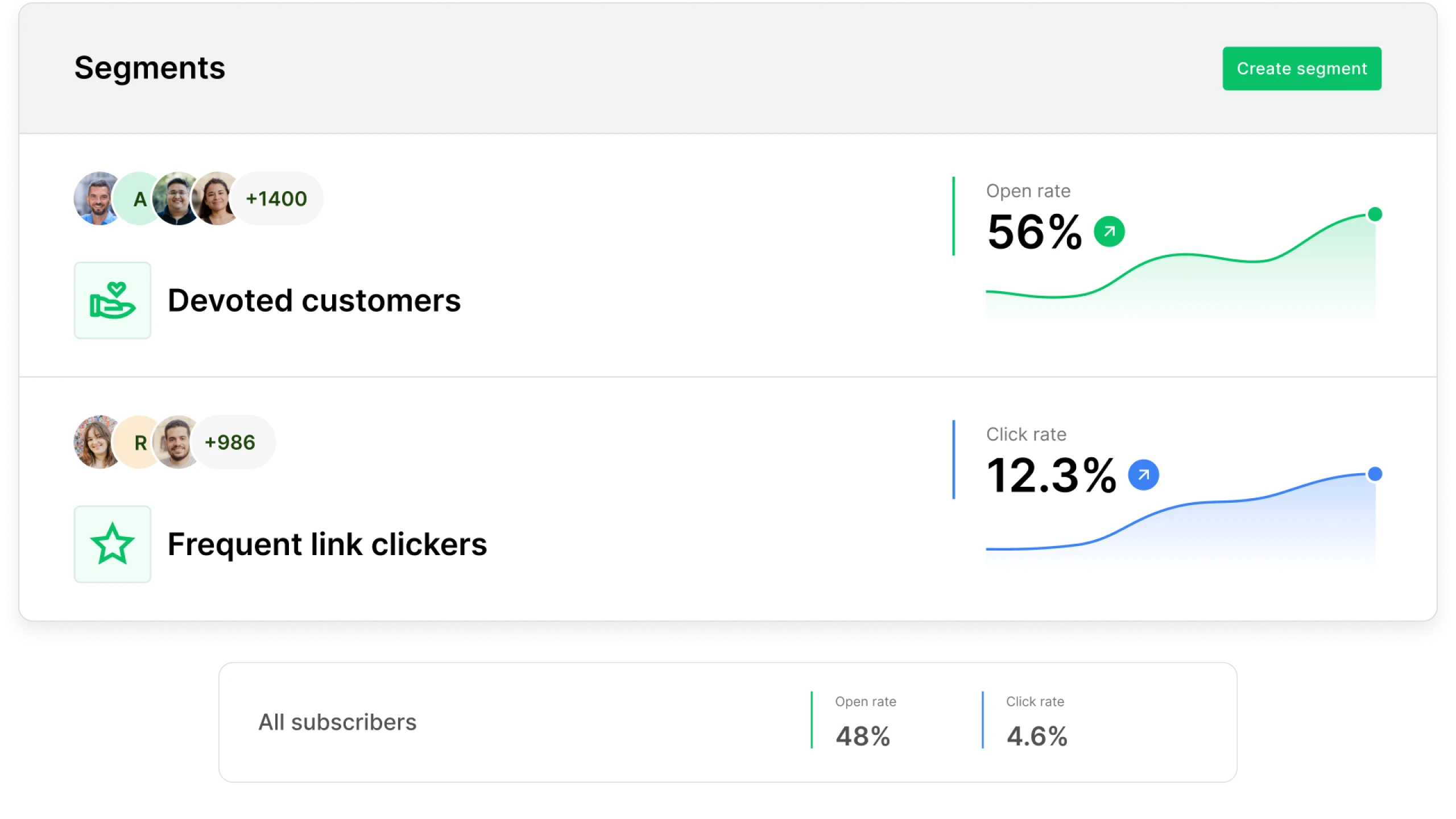Open the +986 members badge
Viewport: 1456px width, 819px height.
tap(231, 442)
